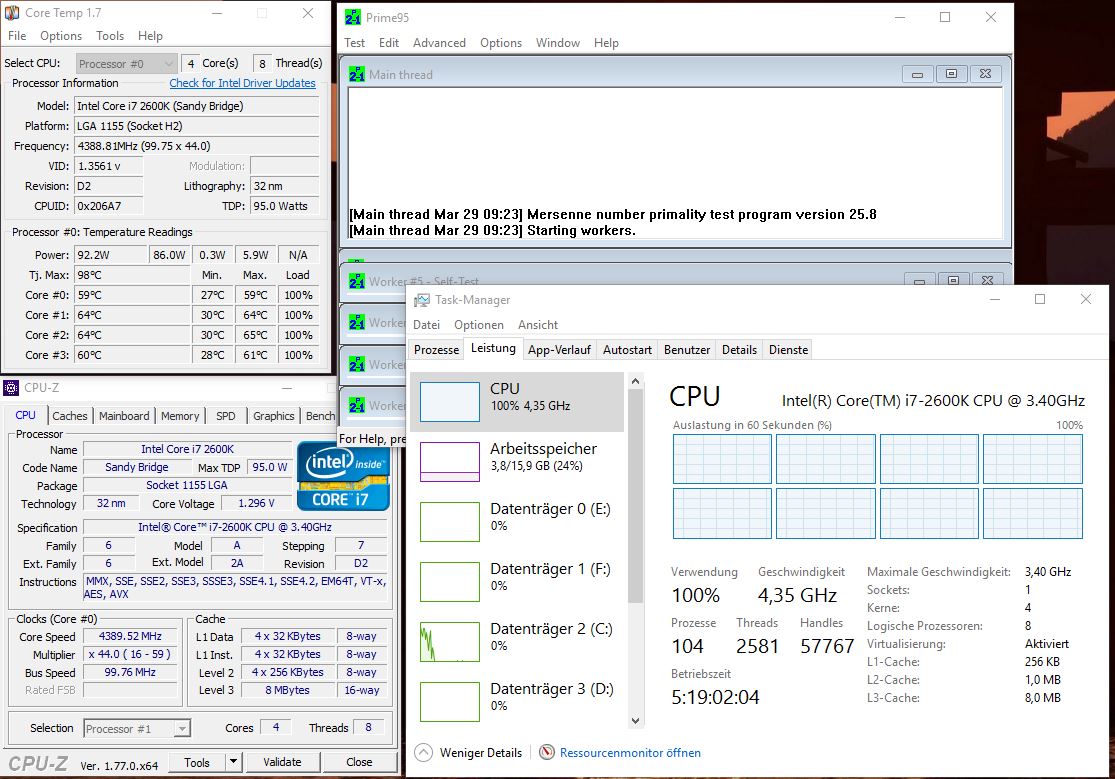Click the Frequency field in Core Temp

[x=196, y=146]
